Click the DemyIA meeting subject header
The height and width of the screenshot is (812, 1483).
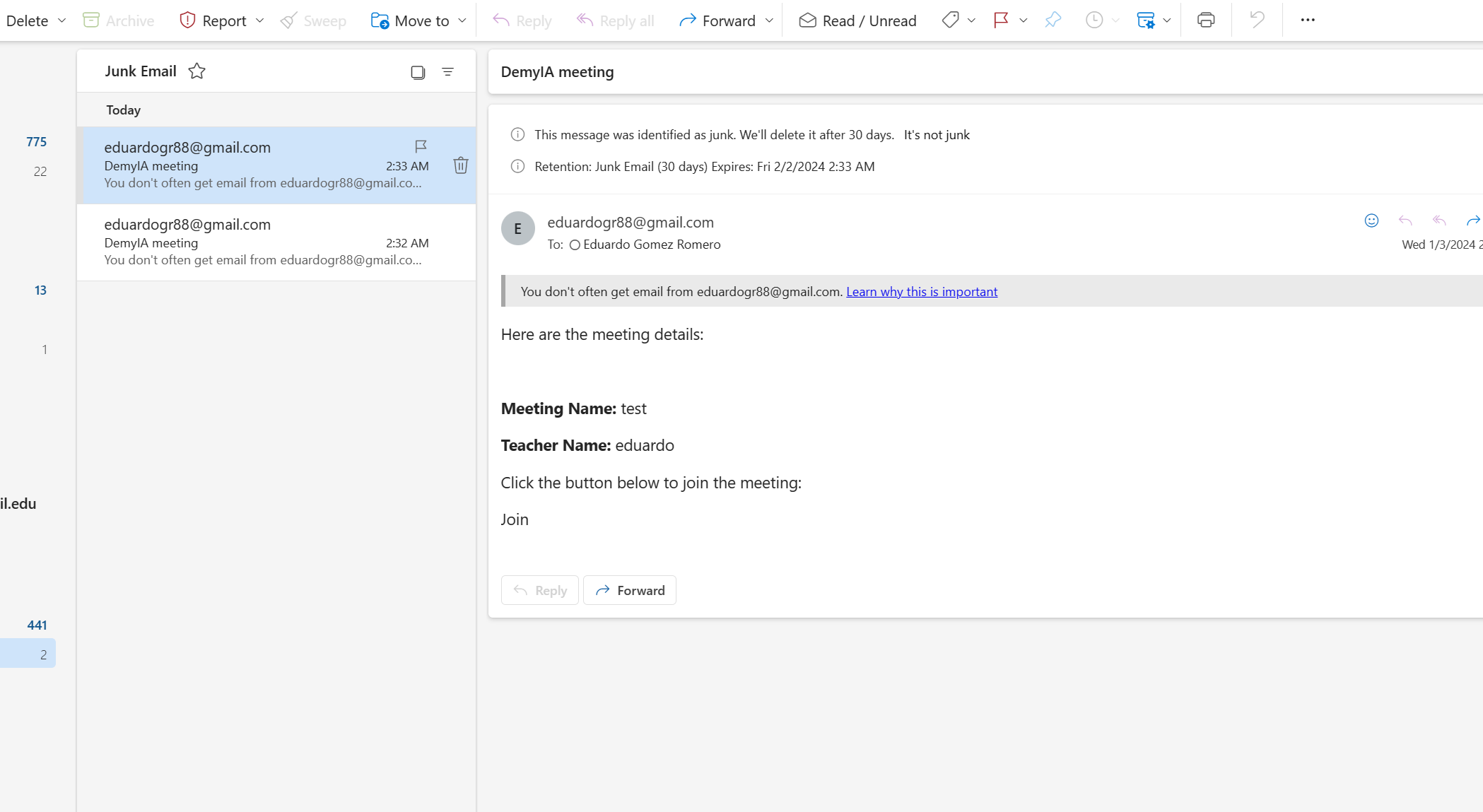(557, 72)
